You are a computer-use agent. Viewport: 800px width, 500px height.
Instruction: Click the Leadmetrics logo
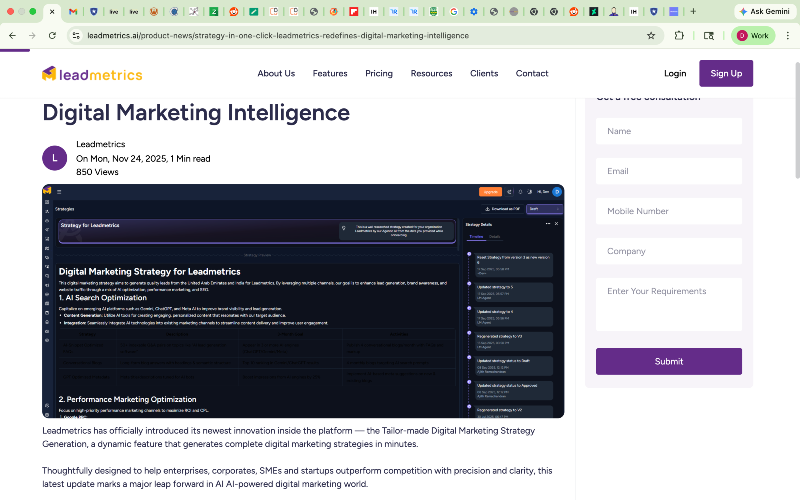pyautogui.click(x=92, y=74)
